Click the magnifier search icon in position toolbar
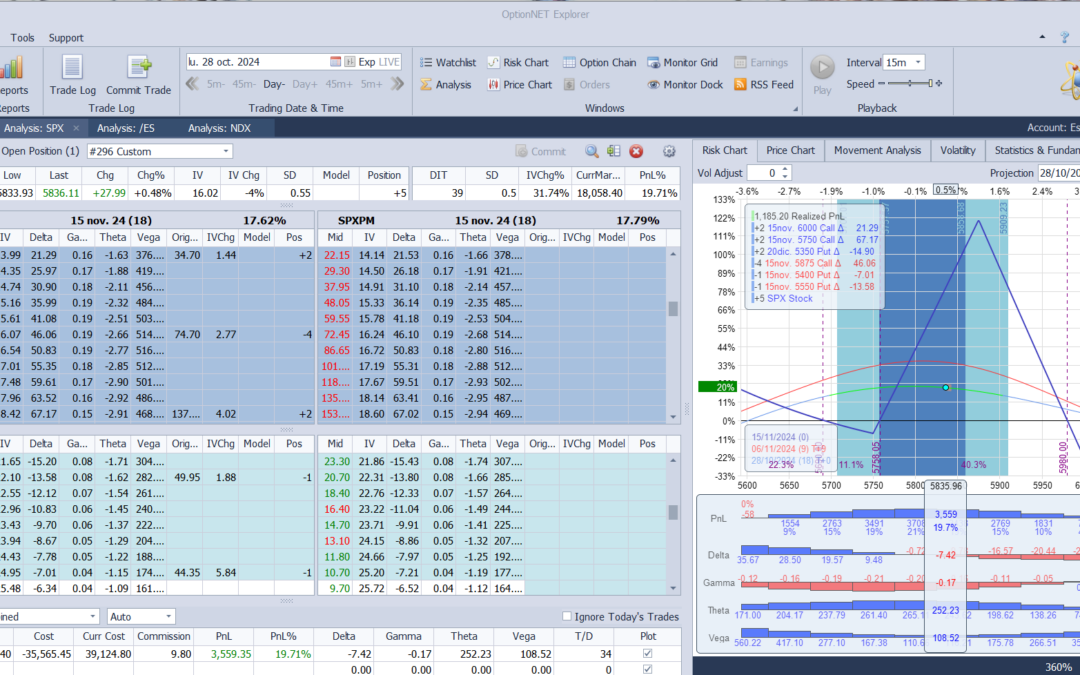 (592, 152)
